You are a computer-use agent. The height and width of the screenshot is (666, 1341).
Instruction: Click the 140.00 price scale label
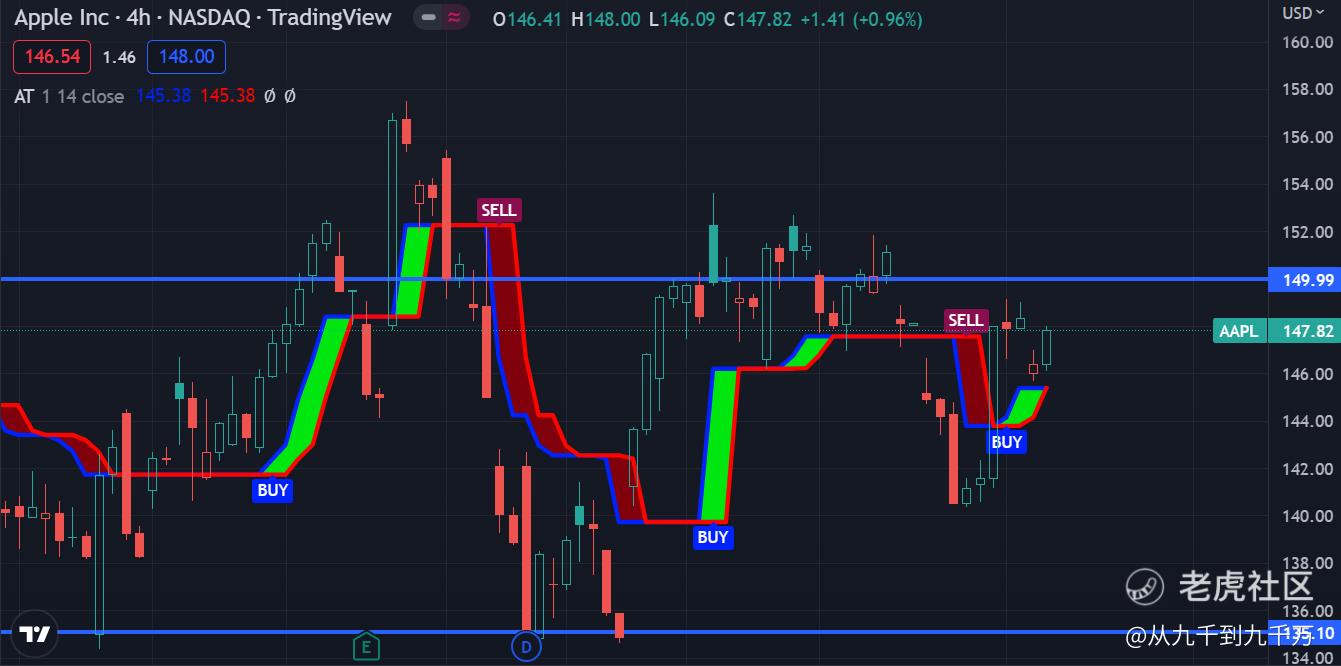tap(1309, 516)
